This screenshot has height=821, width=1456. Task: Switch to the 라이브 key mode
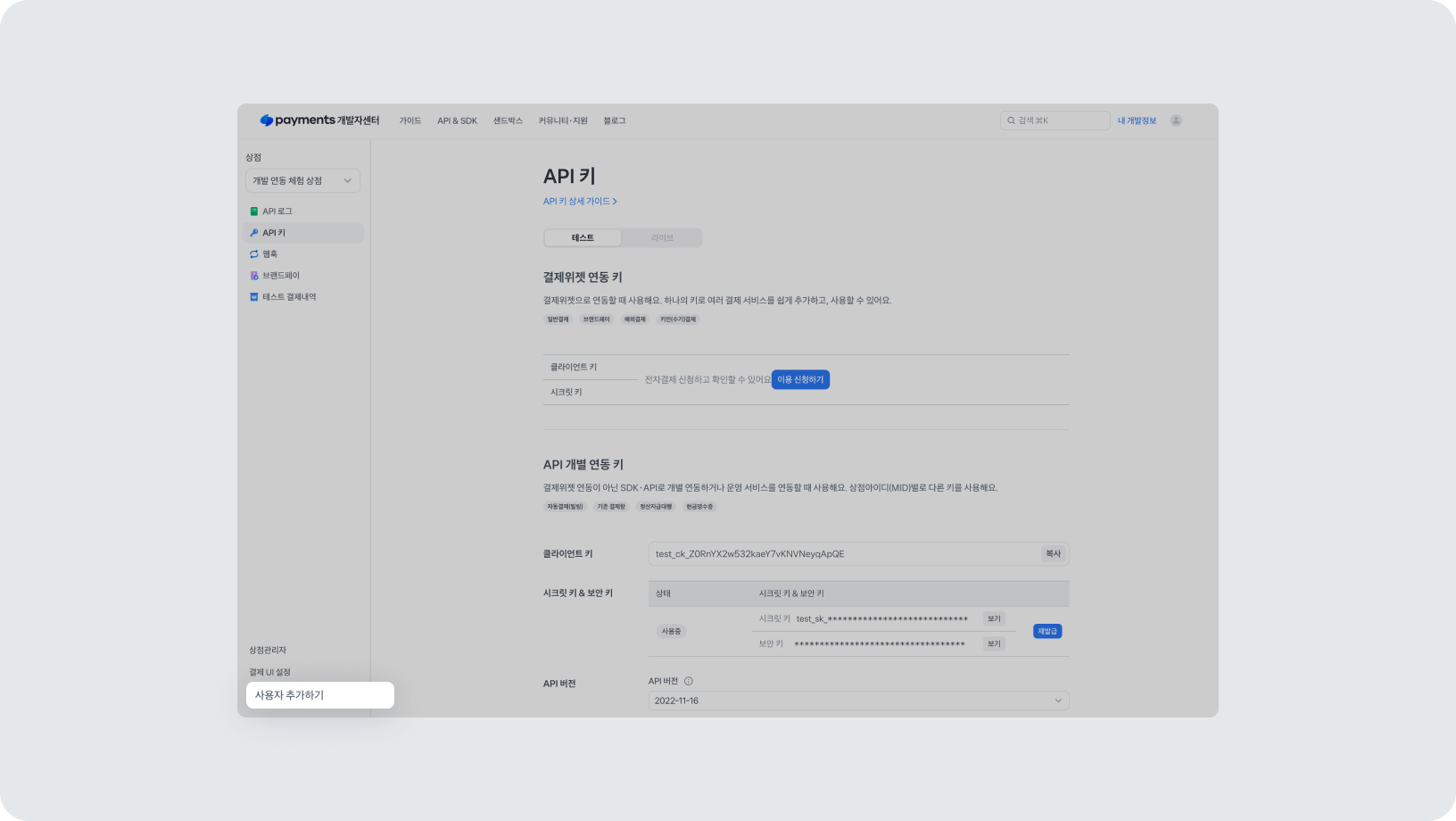(x=662, y=238)
